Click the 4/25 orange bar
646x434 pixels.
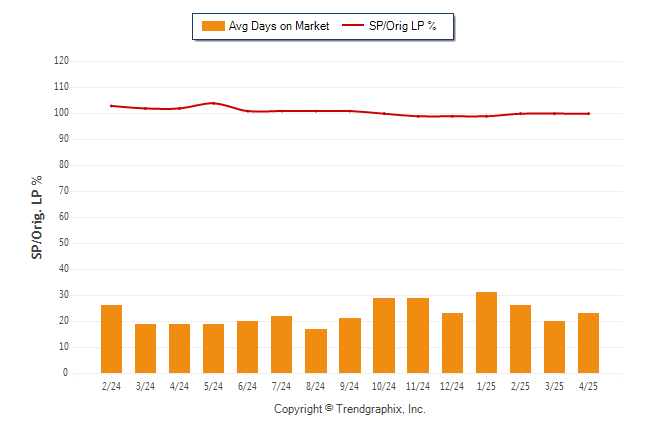[588, 343]
